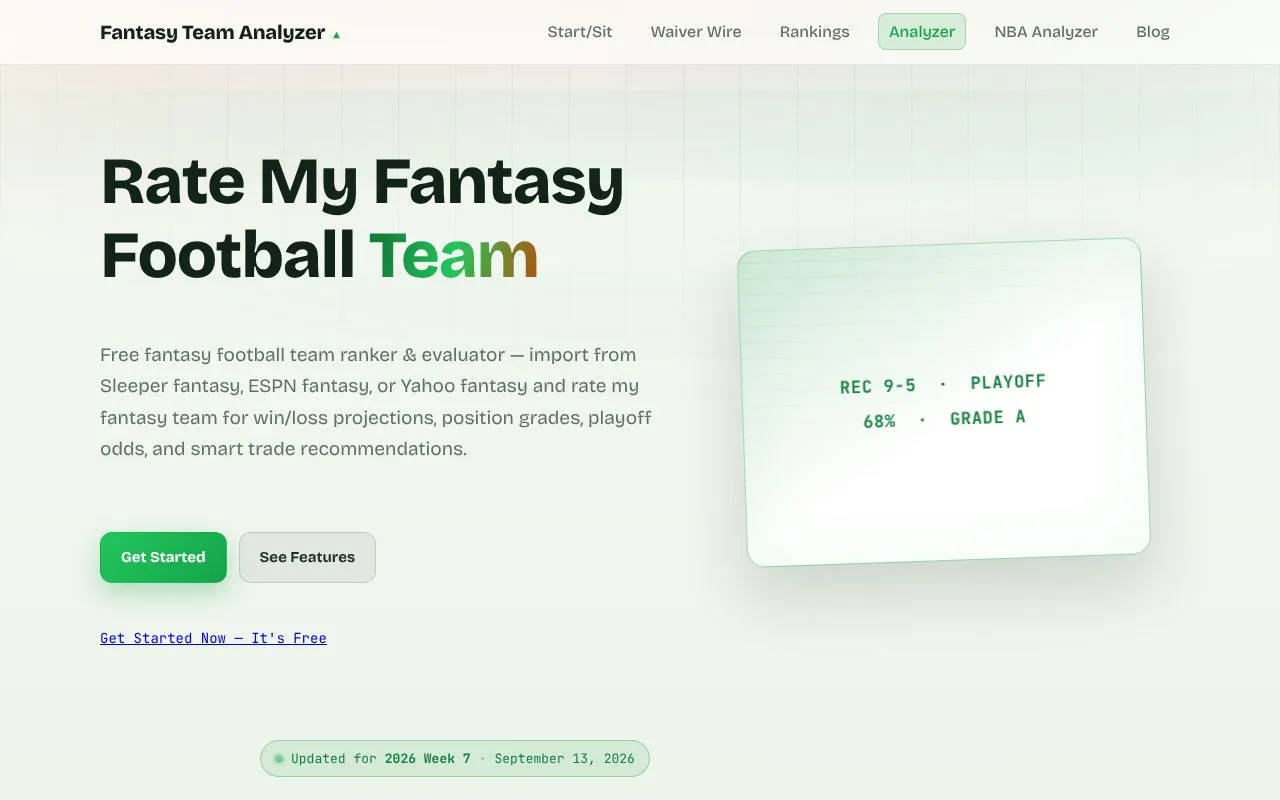The image size is (1280, 800).
Task: Visit the Blog link
Action: pos(1153,32)
